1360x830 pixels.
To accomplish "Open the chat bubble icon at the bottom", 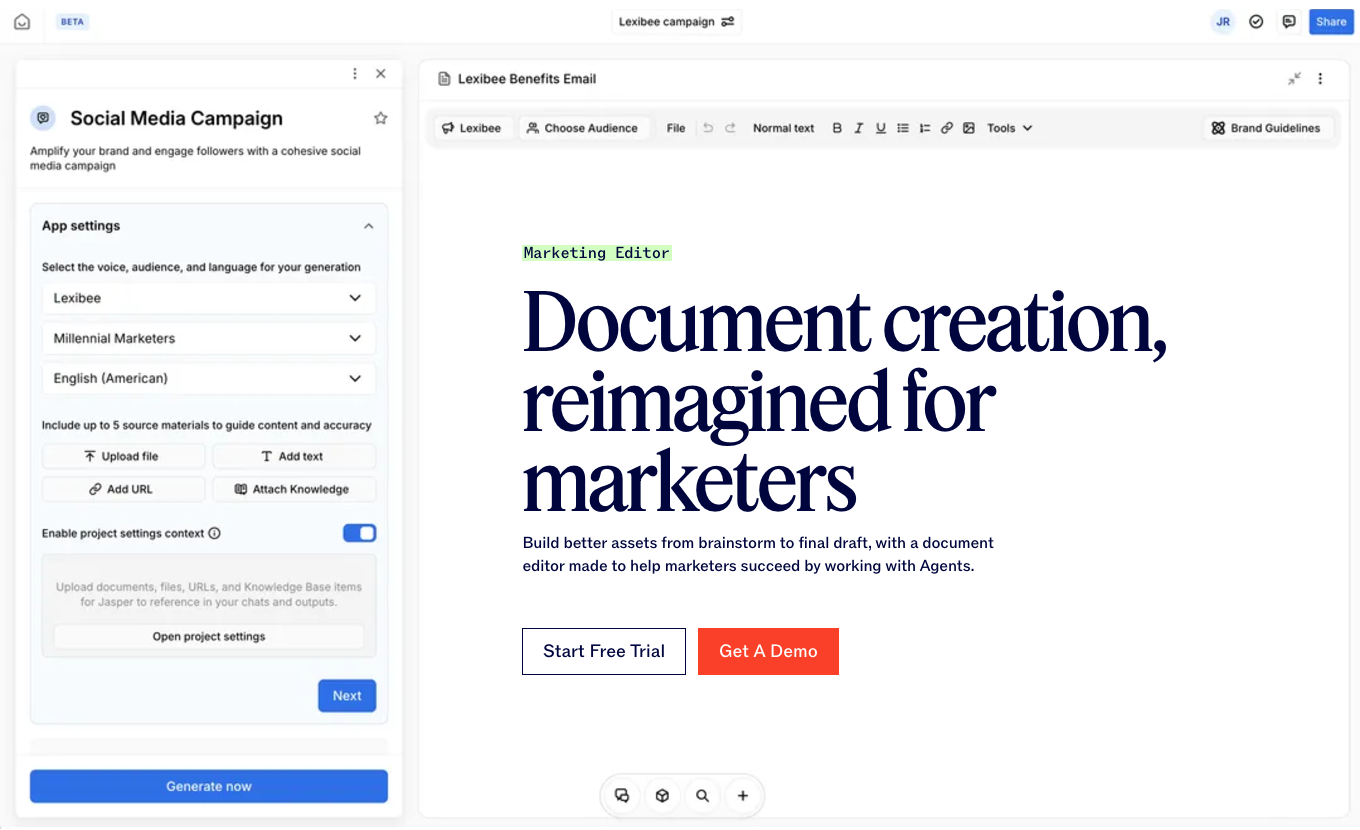I will [621, 795].
